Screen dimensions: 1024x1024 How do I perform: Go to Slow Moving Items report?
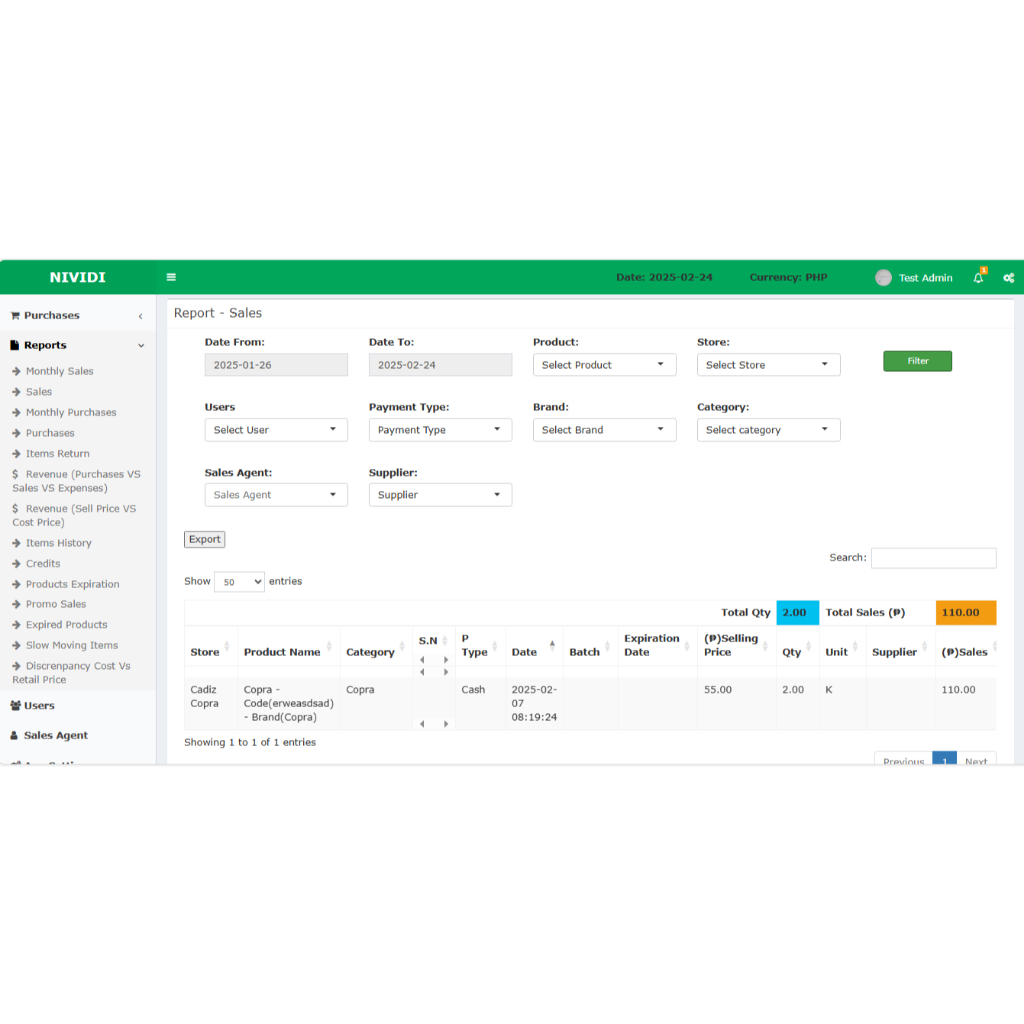71,646
